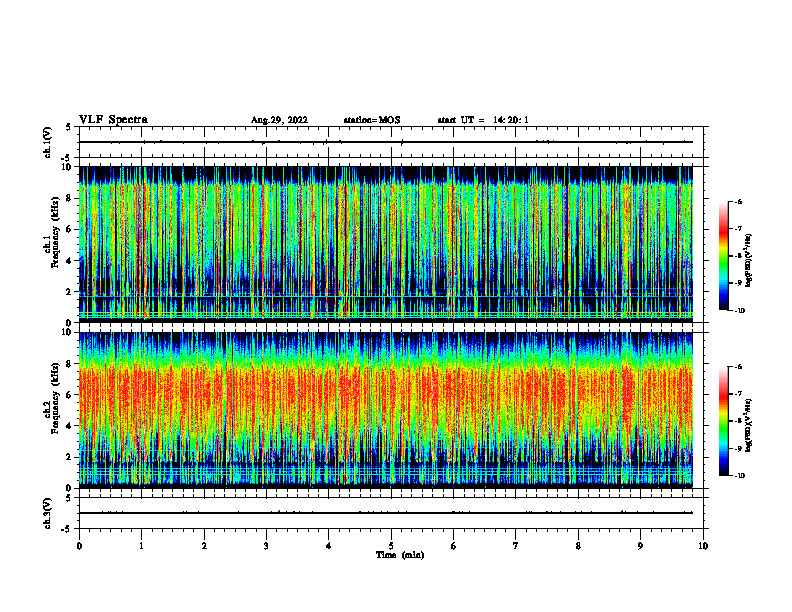Click the ch.1 spectrogram color bar
Viewport: 792px width, 612px height.
coord(723,256)
